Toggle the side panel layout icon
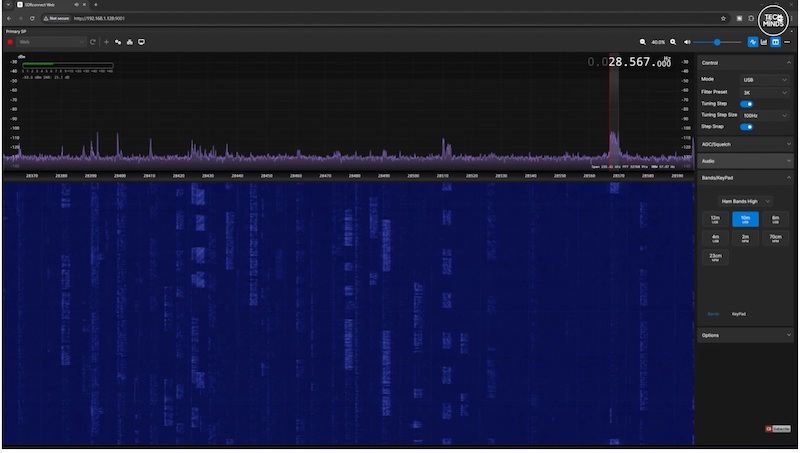The width and height of the screenshot is (800, 453). coord(775,42)
